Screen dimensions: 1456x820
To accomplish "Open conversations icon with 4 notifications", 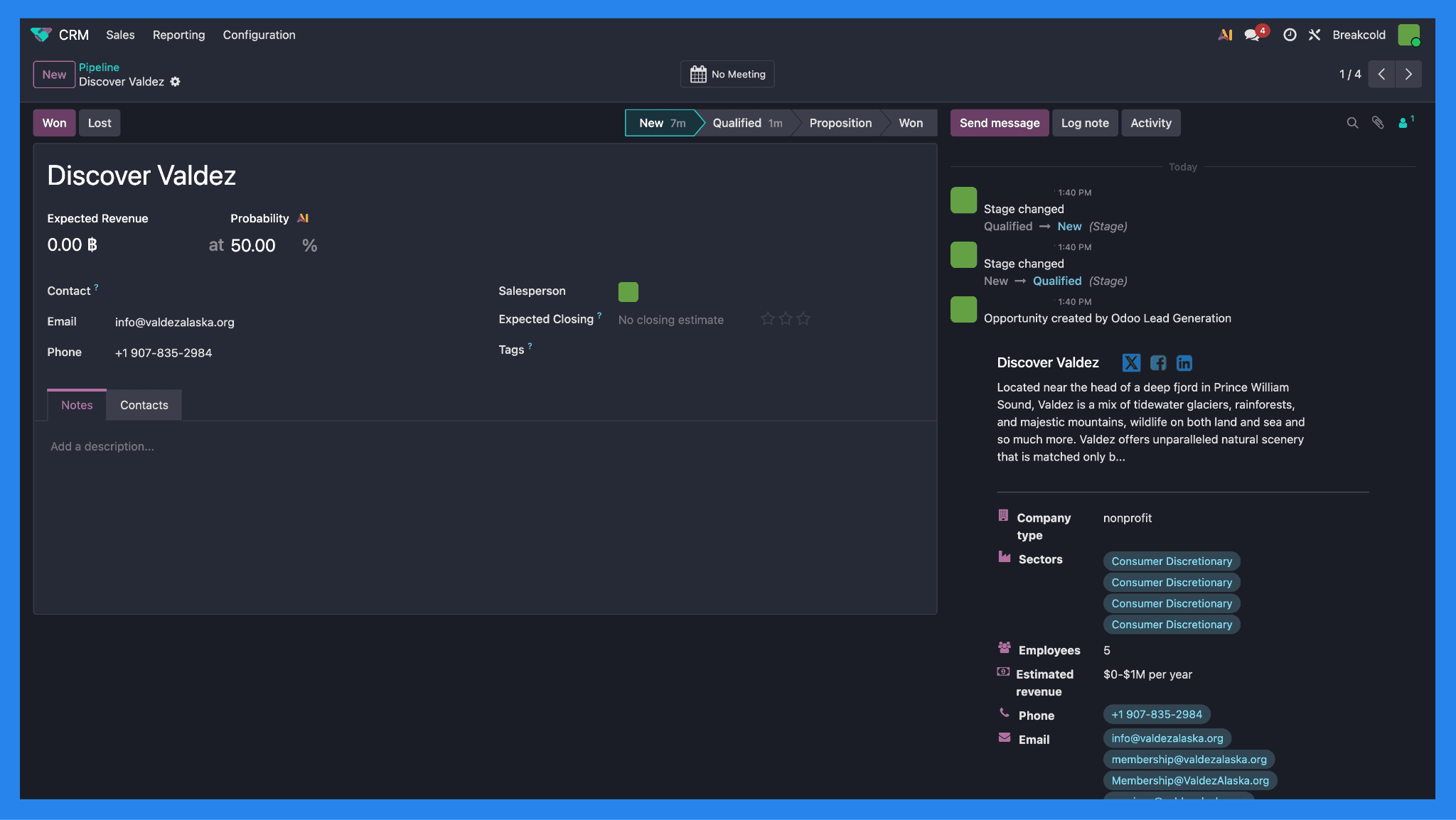I will coord(1253,35).
